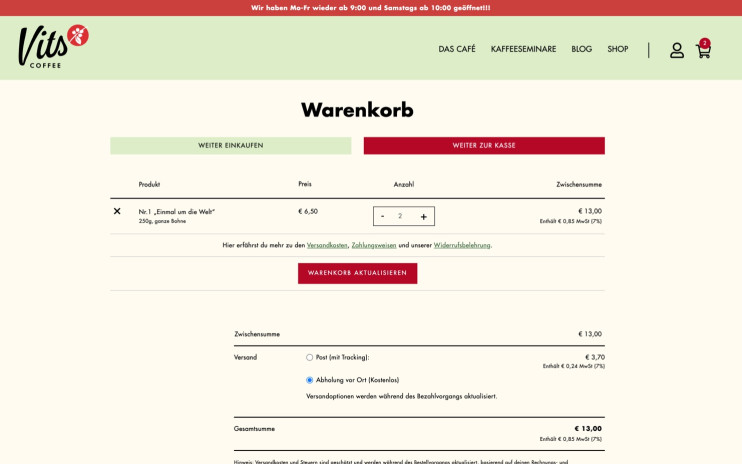The width and height of the screenshot is (742, 464).
Task: Select Abholung vor Ort shipping option
Action: [310, 380]
